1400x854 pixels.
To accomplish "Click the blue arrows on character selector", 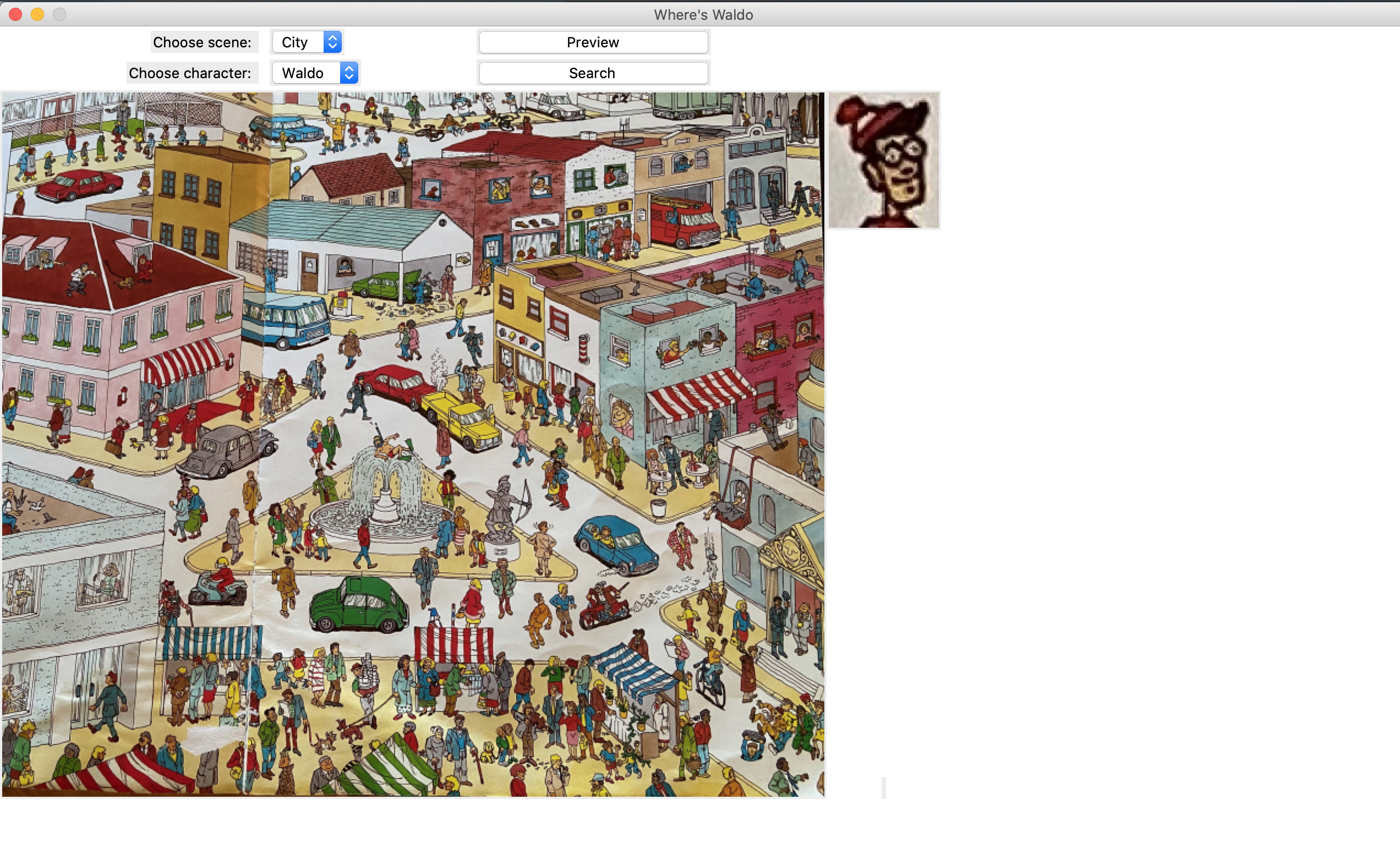I will point(349,73).
